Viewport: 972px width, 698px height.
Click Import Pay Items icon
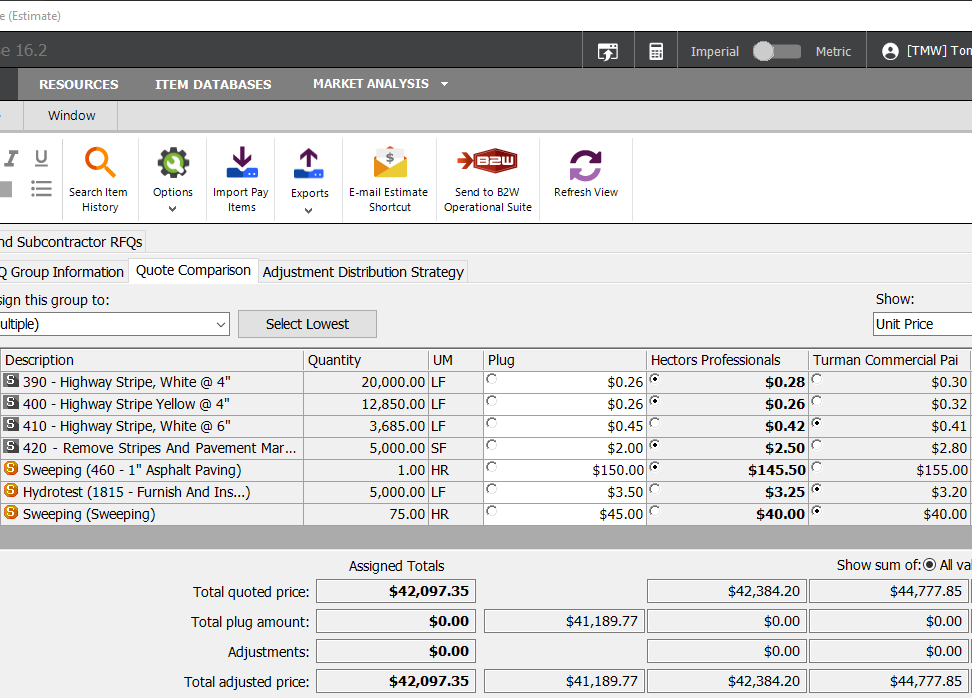(241, 163)
